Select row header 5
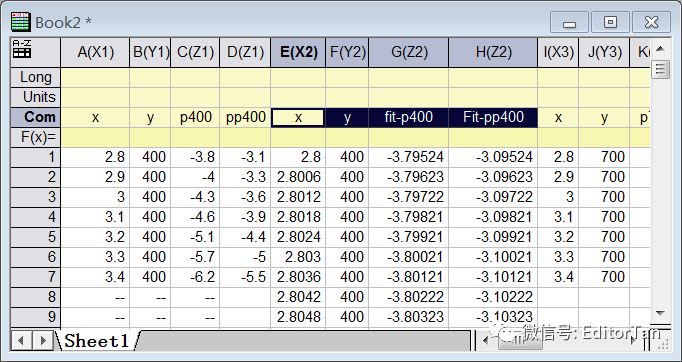Viewport: 682px width, 362px height. point(36,237)
